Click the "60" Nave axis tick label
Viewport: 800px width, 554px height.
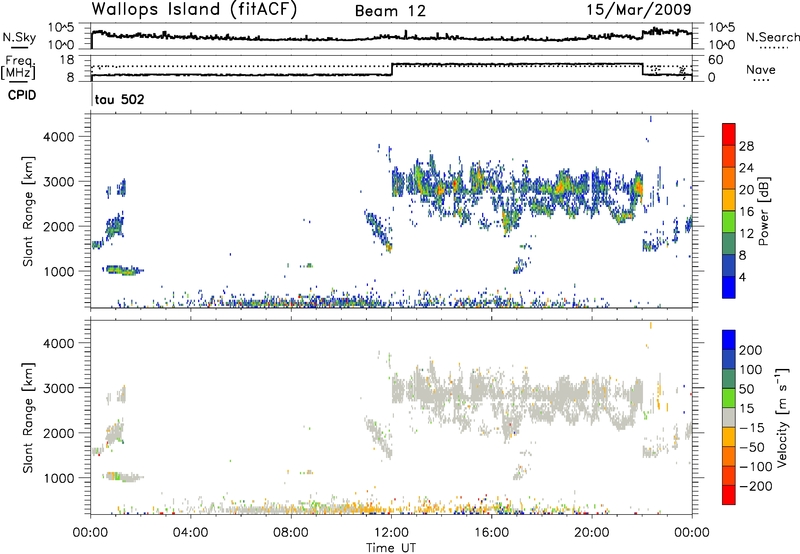(715, 60)
